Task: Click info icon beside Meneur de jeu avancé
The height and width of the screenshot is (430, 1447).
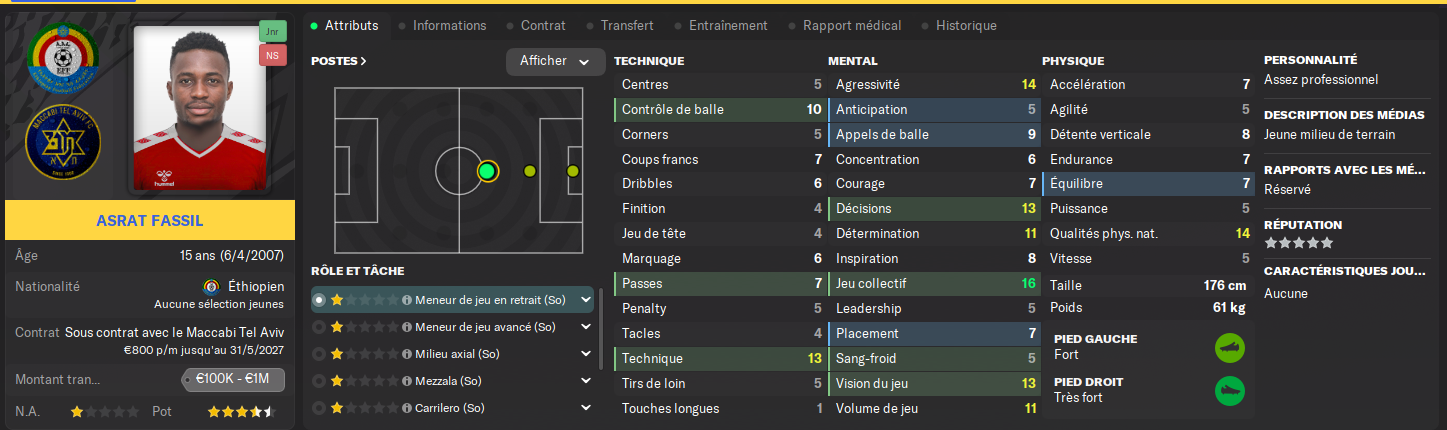Action: point(407,327)
